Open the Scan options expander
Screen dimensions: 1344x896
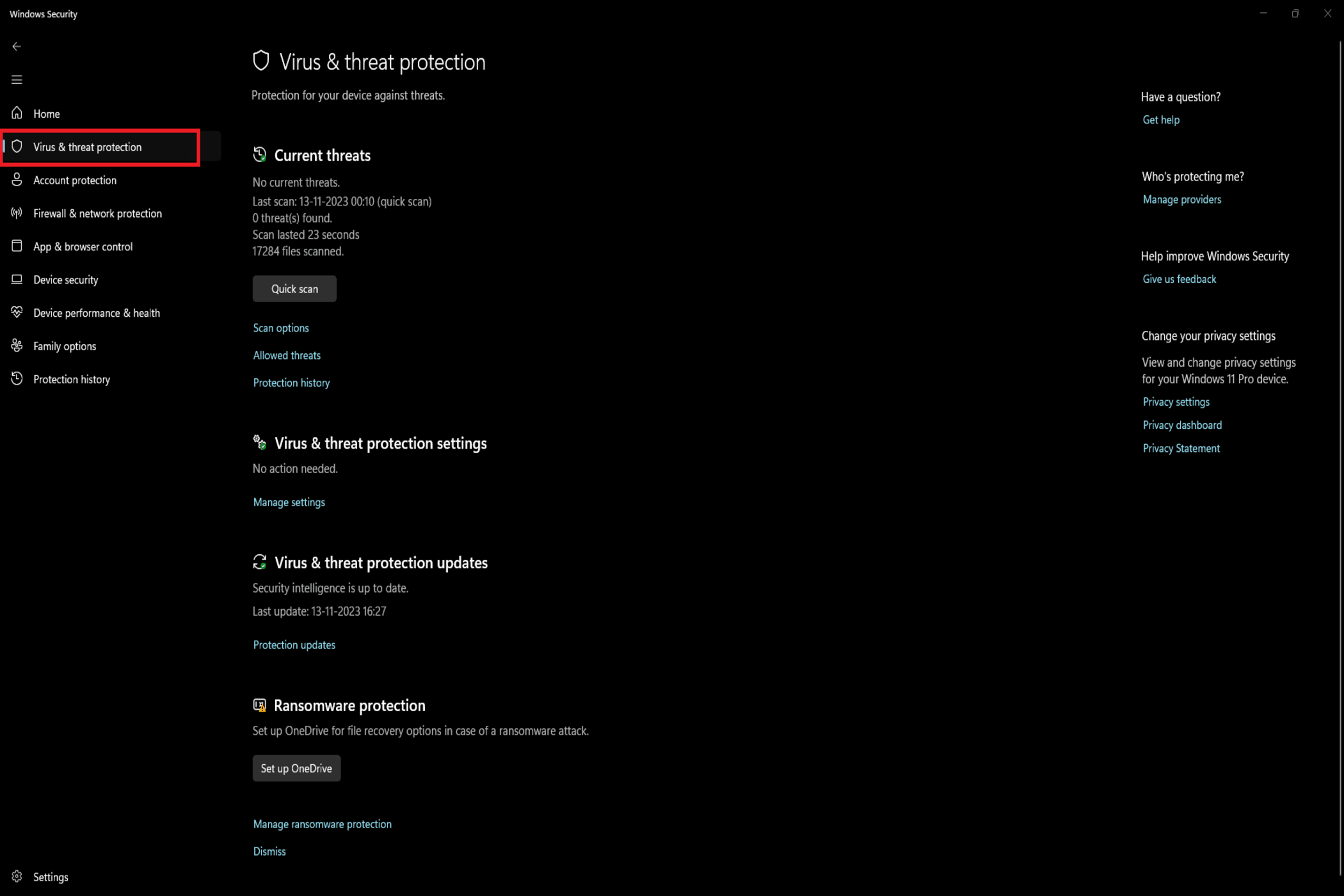(281, 328)
